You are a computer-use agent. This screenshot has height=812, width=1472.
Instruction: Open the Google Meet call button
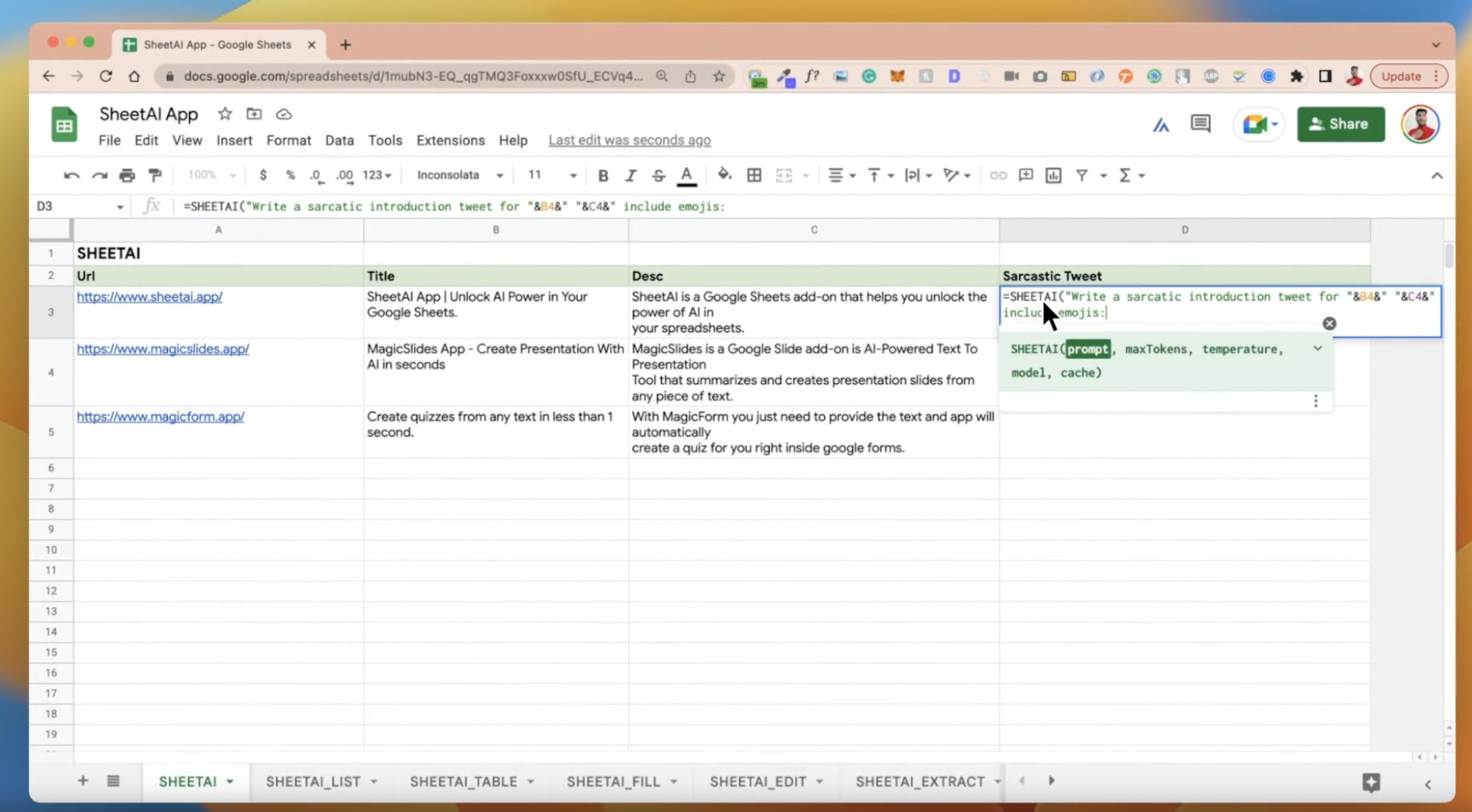tap(1259, 124)
